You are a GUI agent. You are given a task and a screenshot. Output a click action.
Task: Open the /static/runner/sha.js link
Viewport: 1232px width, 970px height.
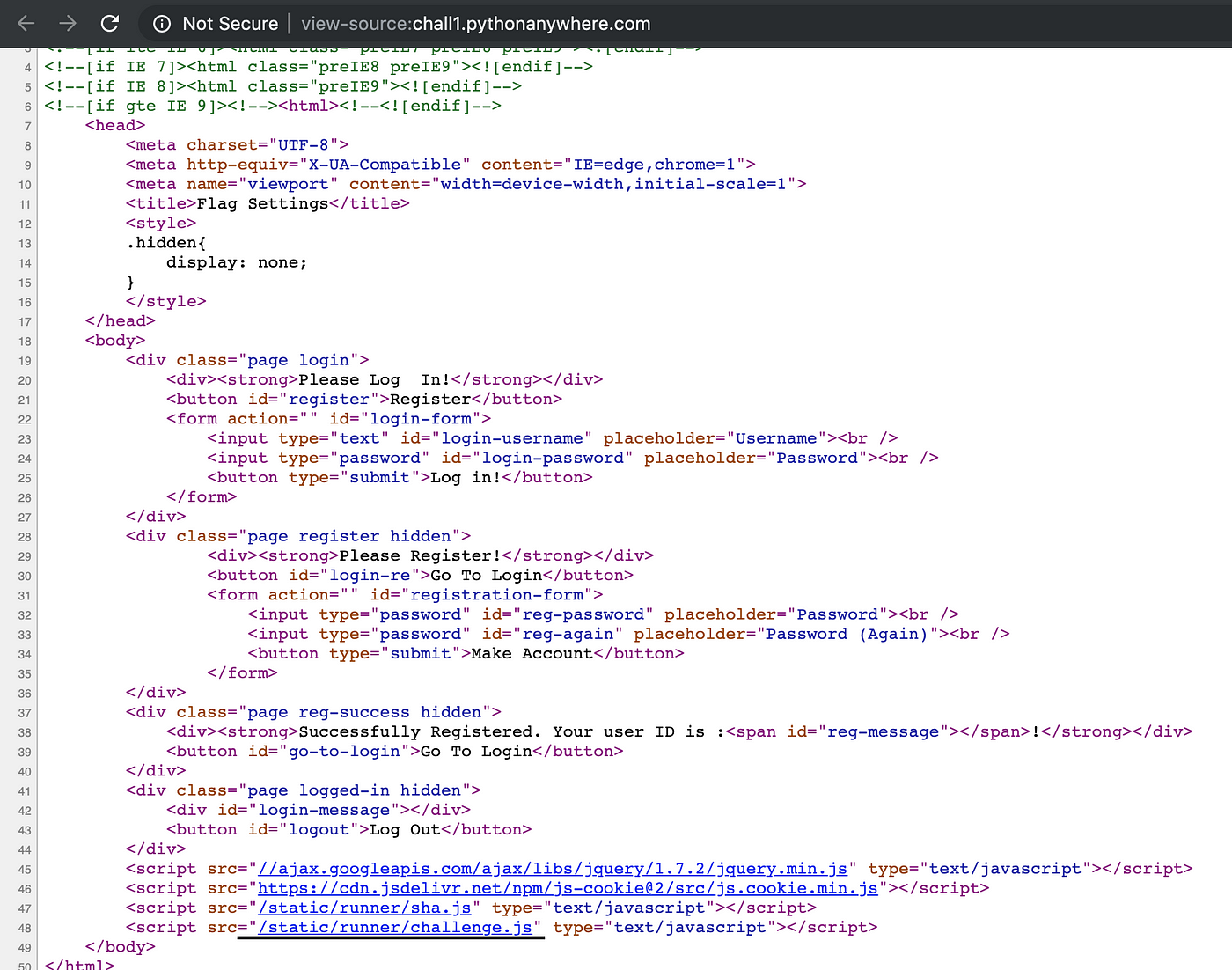click(x=364, y=908)
